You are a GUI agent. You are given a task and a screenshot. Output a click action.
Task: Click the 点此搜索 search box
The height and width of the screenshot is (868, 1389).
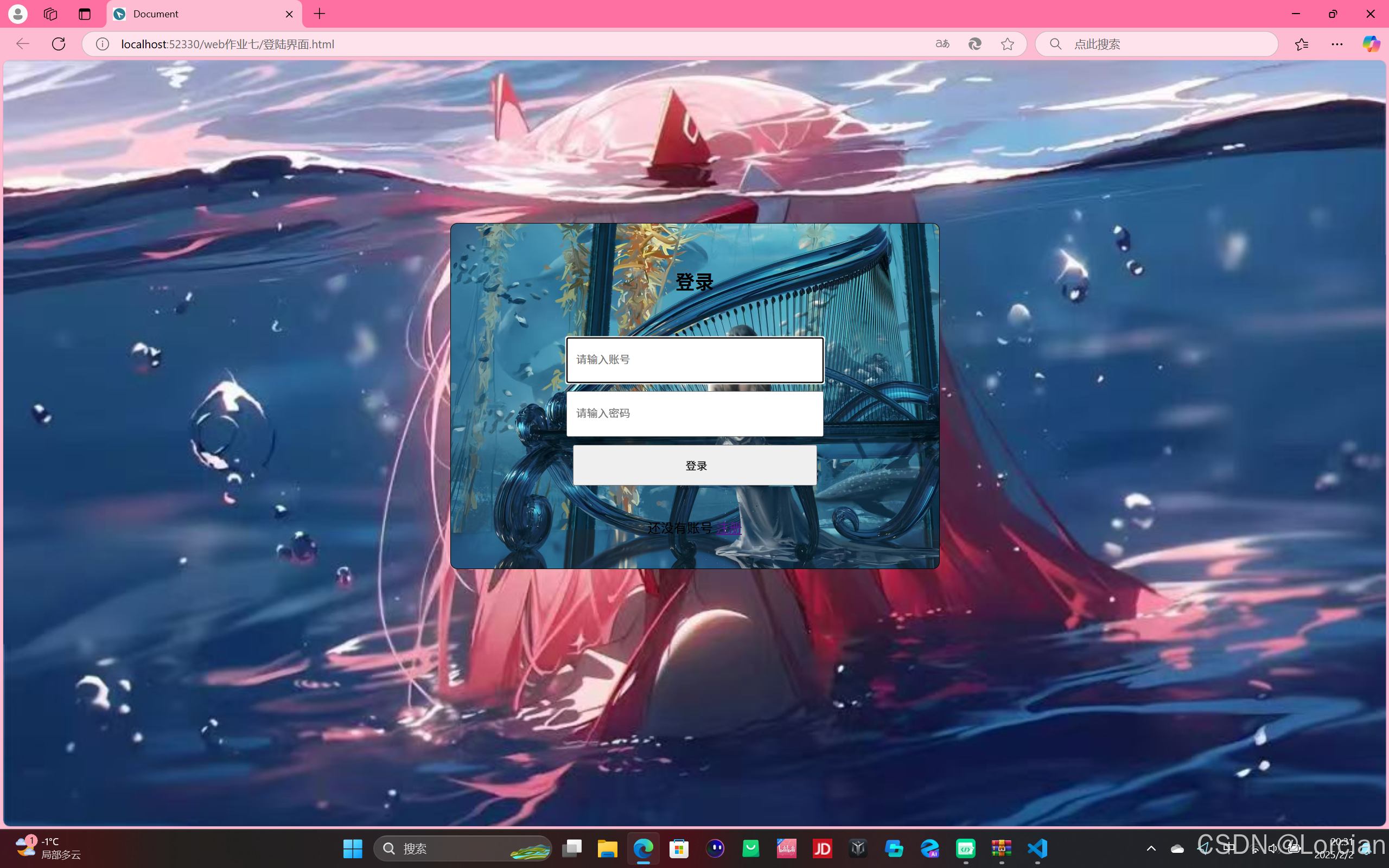click(x=1157, y=44)
